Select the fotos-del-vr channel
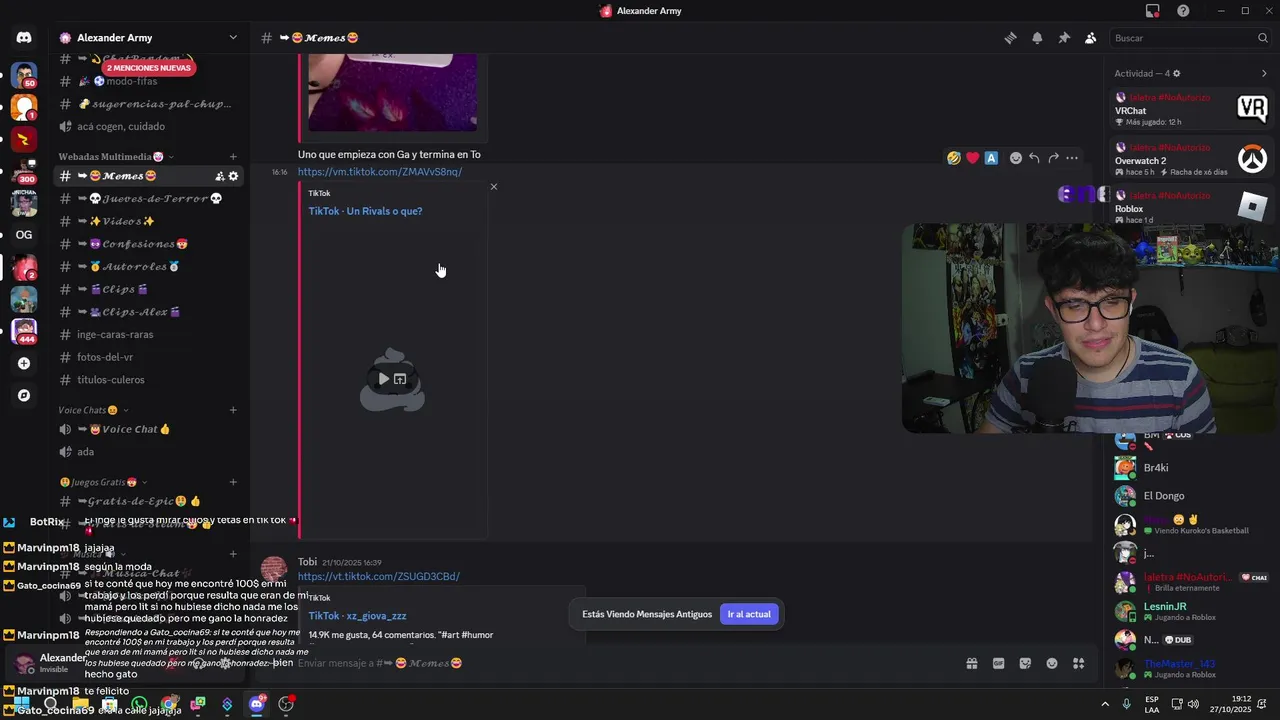The height and width of the screenshot is (720, 1280). (148, 357)
